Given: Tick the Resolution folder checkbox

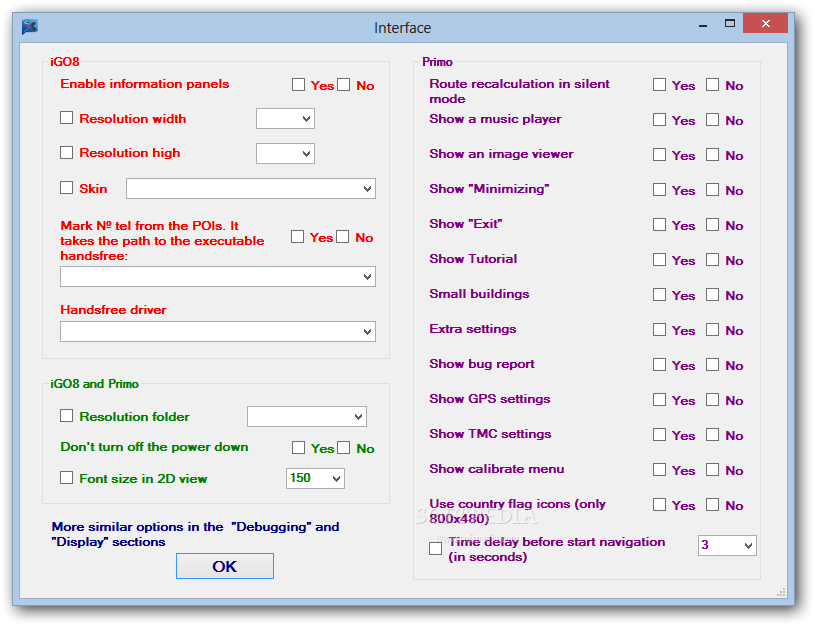Looking at the screenshot, I should [x=67, y=416].
